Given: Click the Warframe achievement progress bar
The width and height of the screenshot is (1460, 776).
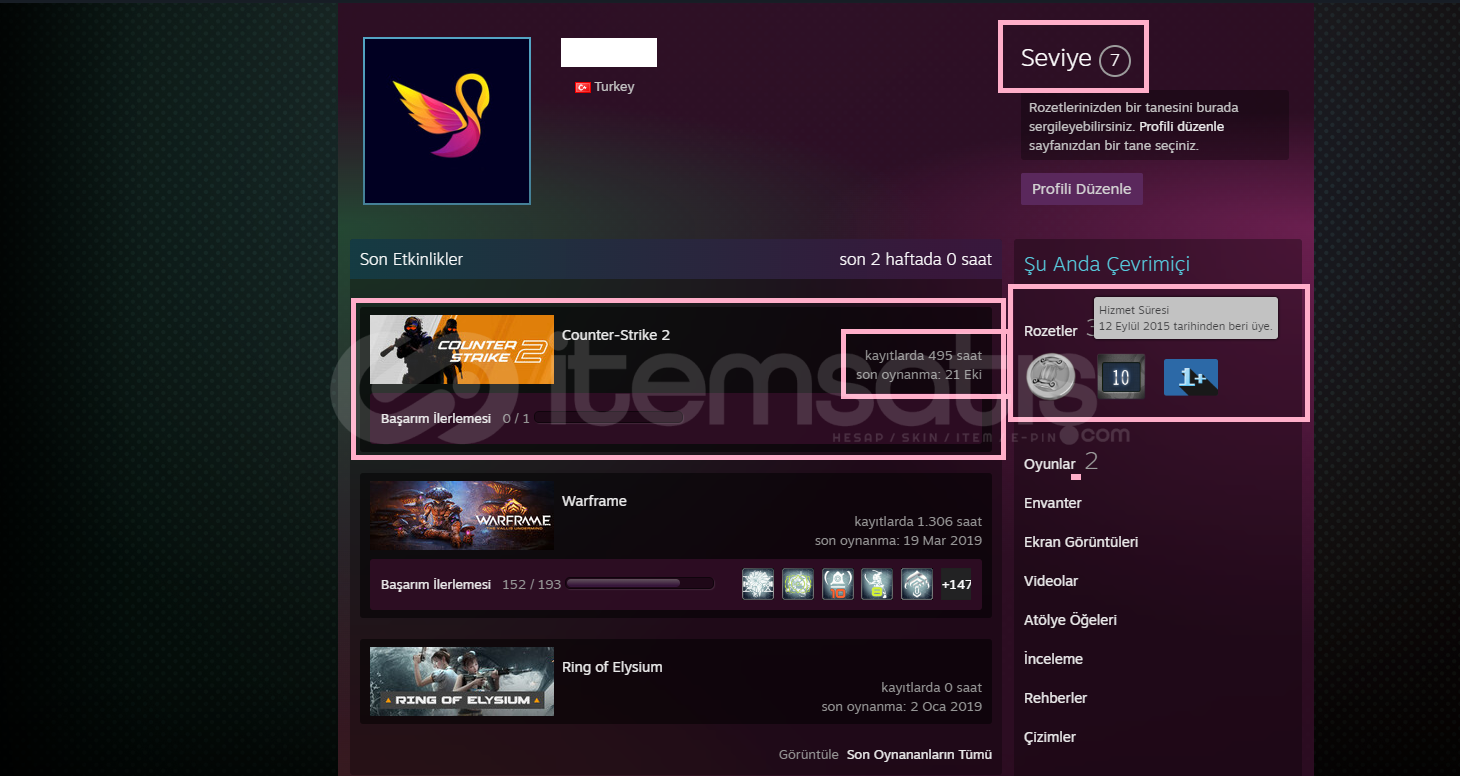Looking at the screenshot, I should tap(640, 584).
